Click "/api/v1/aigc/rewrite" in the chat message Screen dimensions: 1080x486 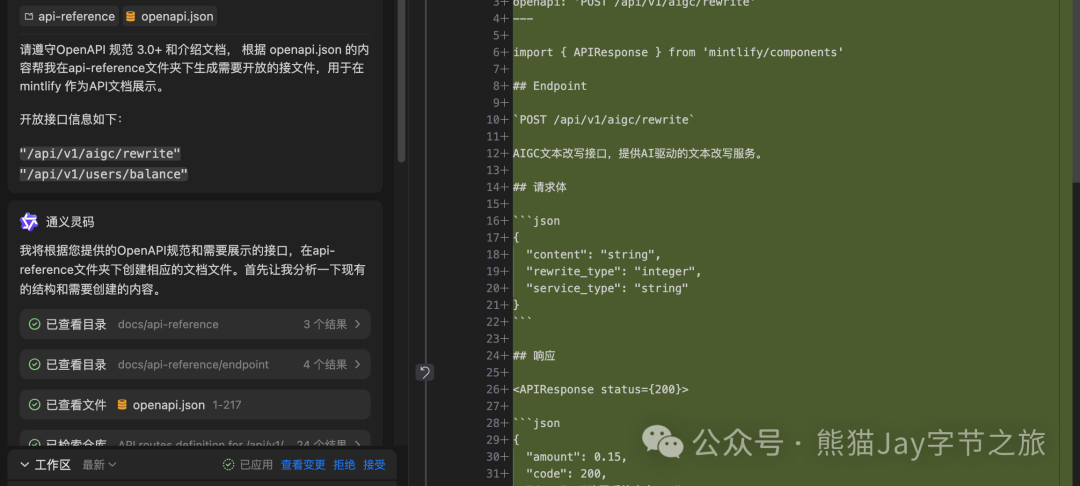101,154
